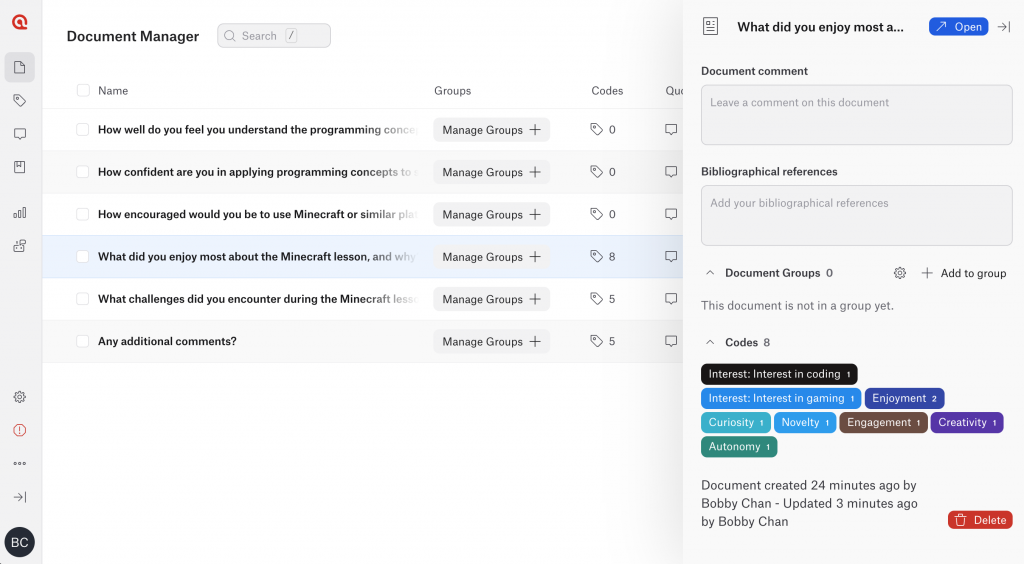Collapse the Document Groups section
This screenshot has height=564, width=1024.
710,273
